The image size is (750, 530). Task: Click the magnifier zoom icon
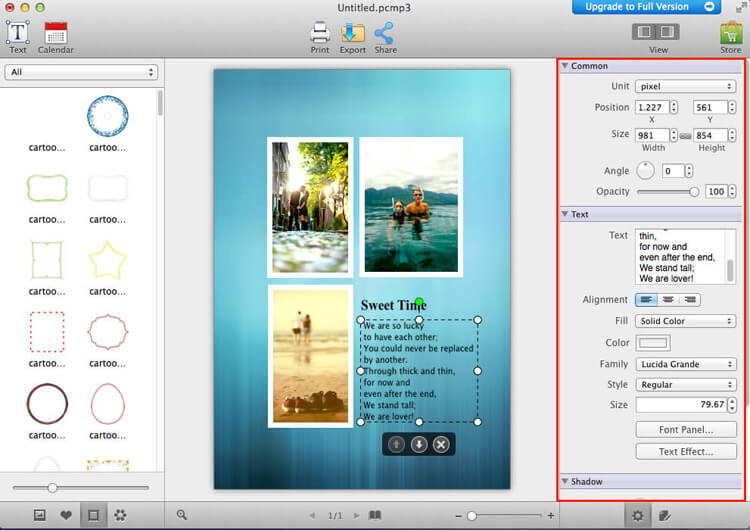coord(182,515)
